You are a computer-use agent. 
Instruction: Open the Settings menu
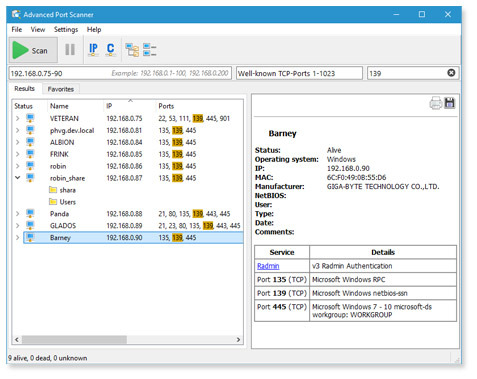coord(66,29)
